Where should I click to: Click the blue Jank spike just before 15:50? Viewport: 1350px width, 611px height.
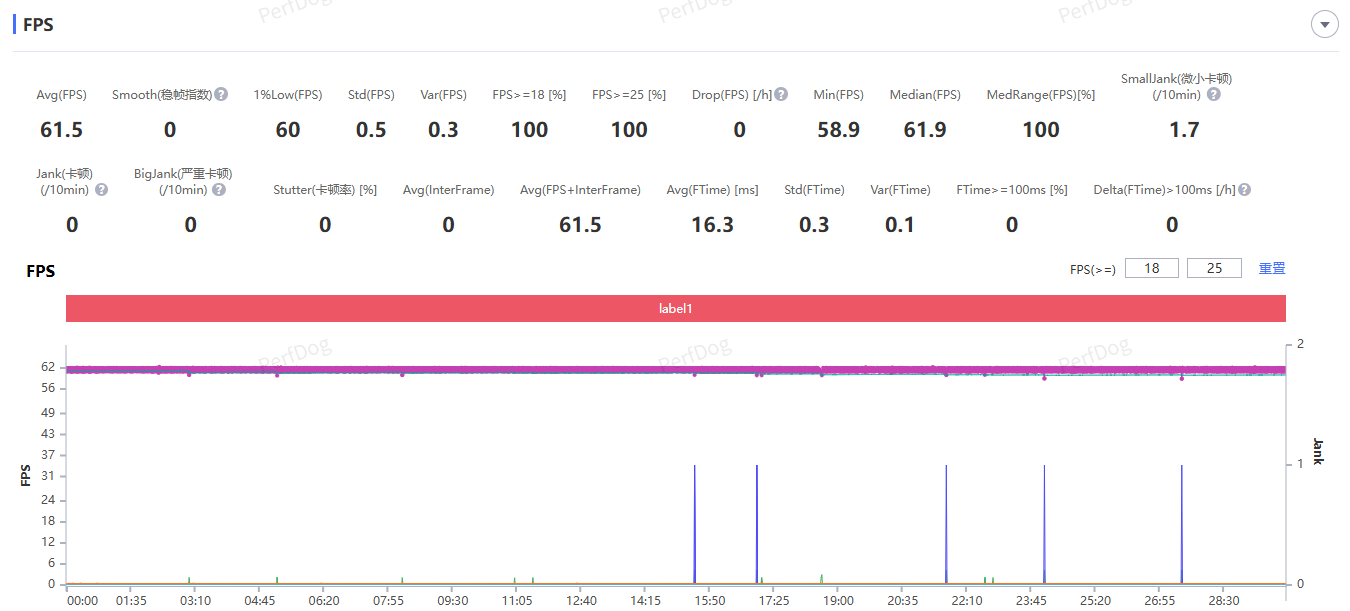[695, 520]
